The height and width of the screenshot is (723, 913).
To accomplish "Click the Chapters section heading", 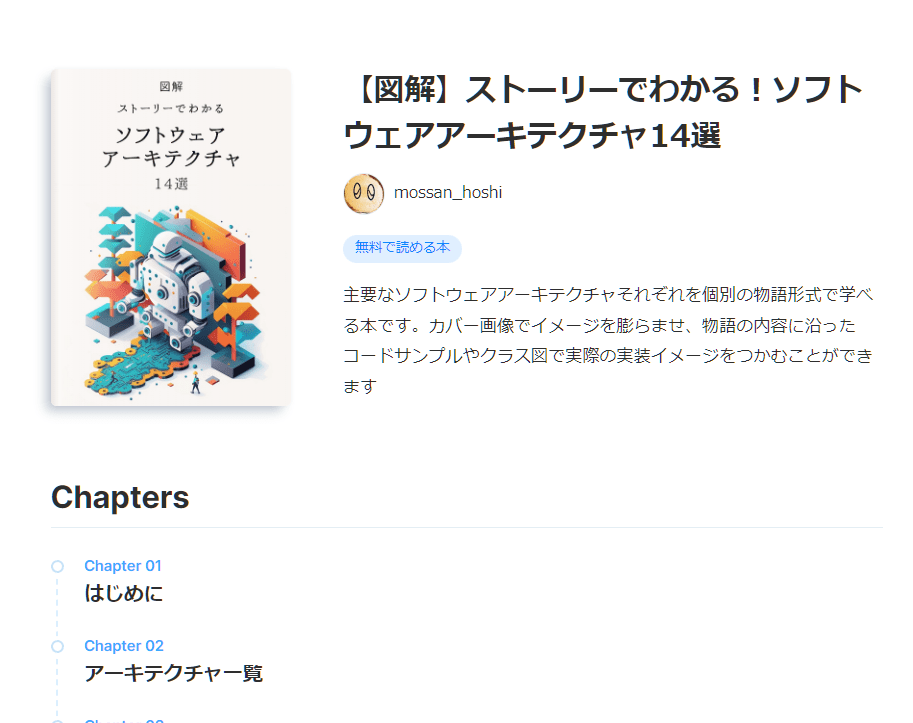I will pyautogui.click(x=120, y=498).
